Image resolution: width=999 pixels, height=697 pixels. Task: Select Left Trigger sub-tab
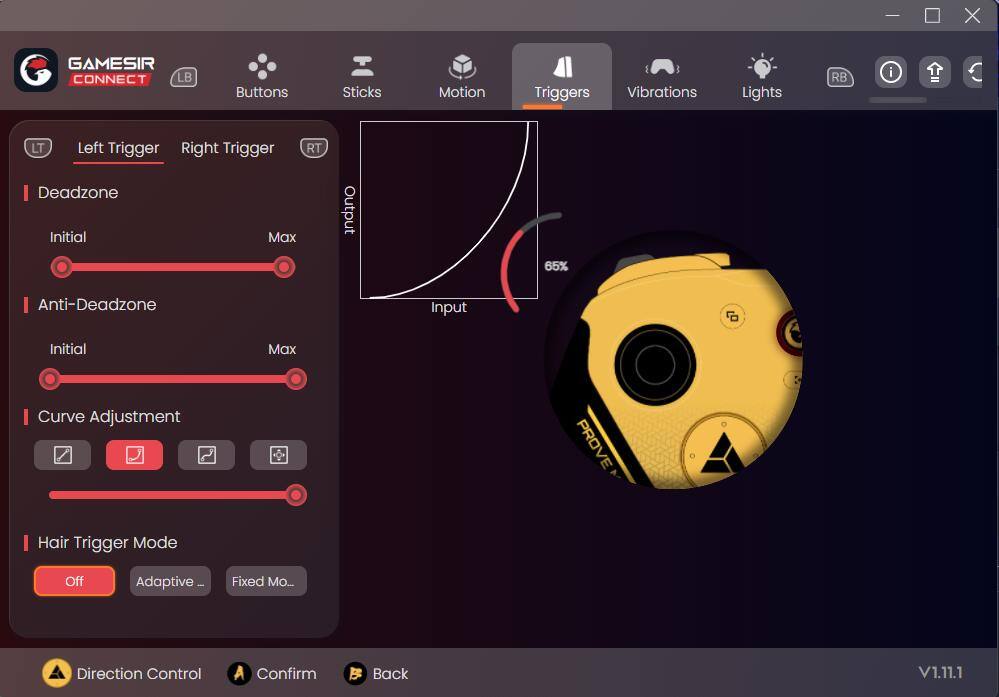119,148
